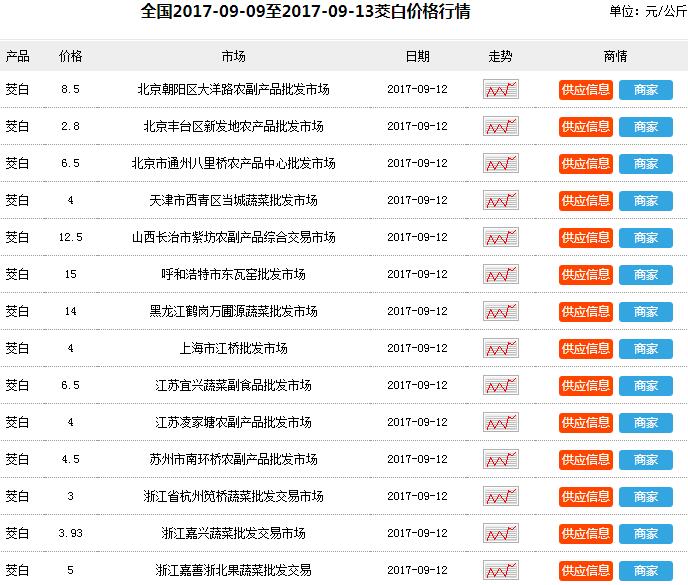
Task: Click the 日期 column header
Action: coord(417,56)
